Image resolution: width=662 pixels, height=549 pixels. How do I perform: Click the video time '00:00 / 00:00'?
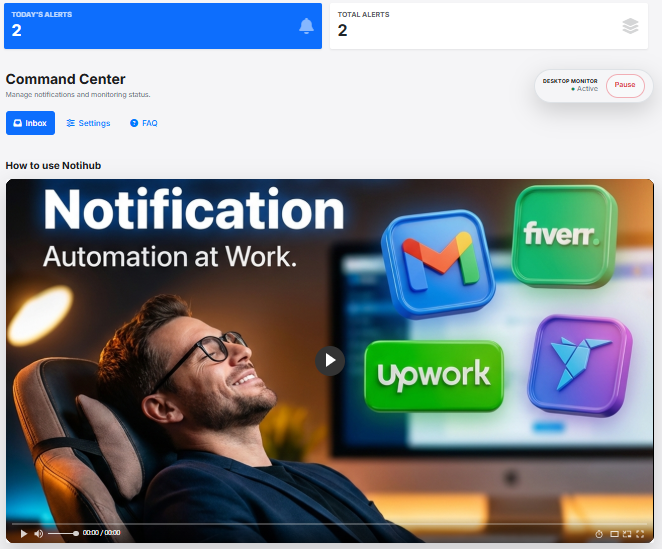[x=101, y=533]
